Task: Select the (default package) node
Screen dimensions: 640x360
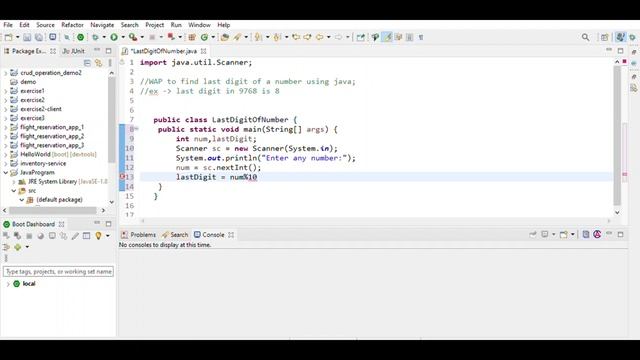Action: 59,200
